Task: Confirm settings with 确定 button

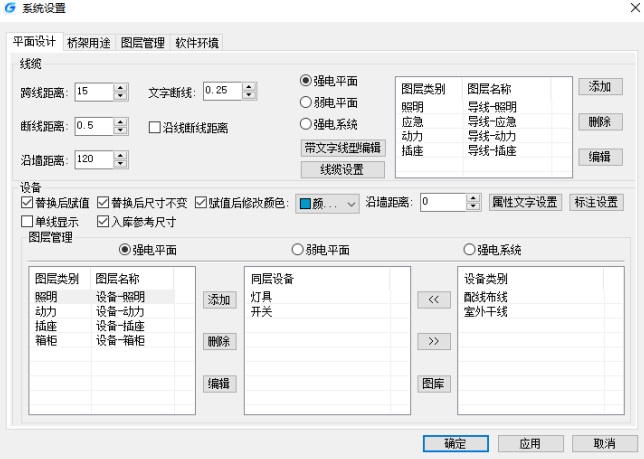Action: click(x=456, y=444)
